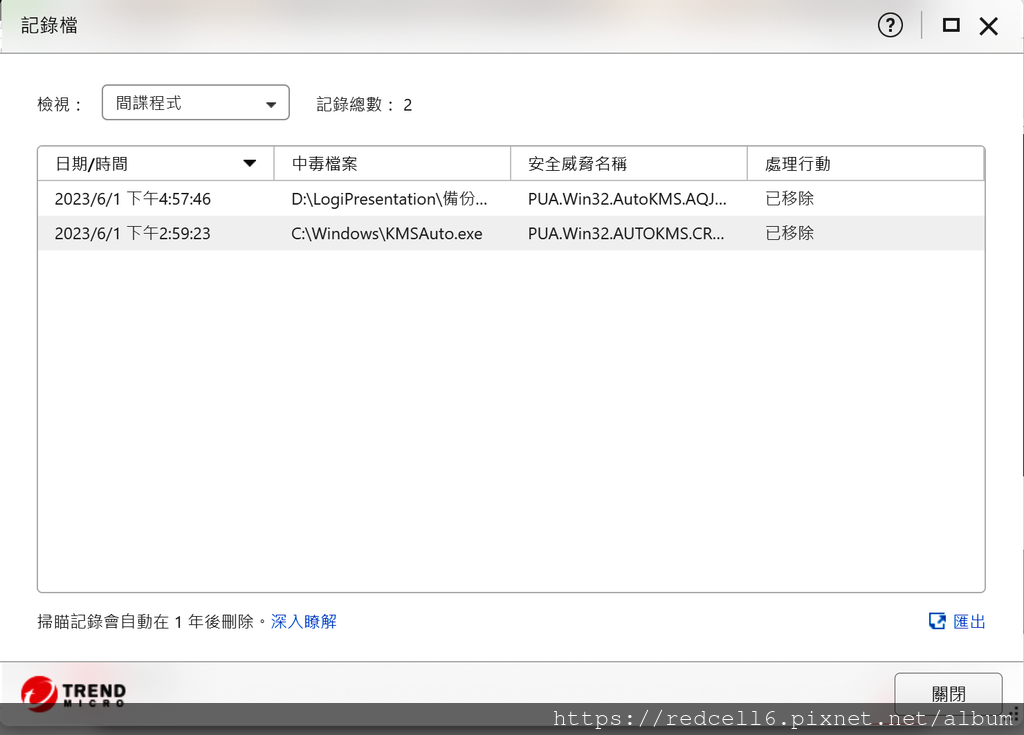Select the 安全威脅名稱 column header
The width and height of the screenshot is (1024, 735).
click(x=628, y=163)
